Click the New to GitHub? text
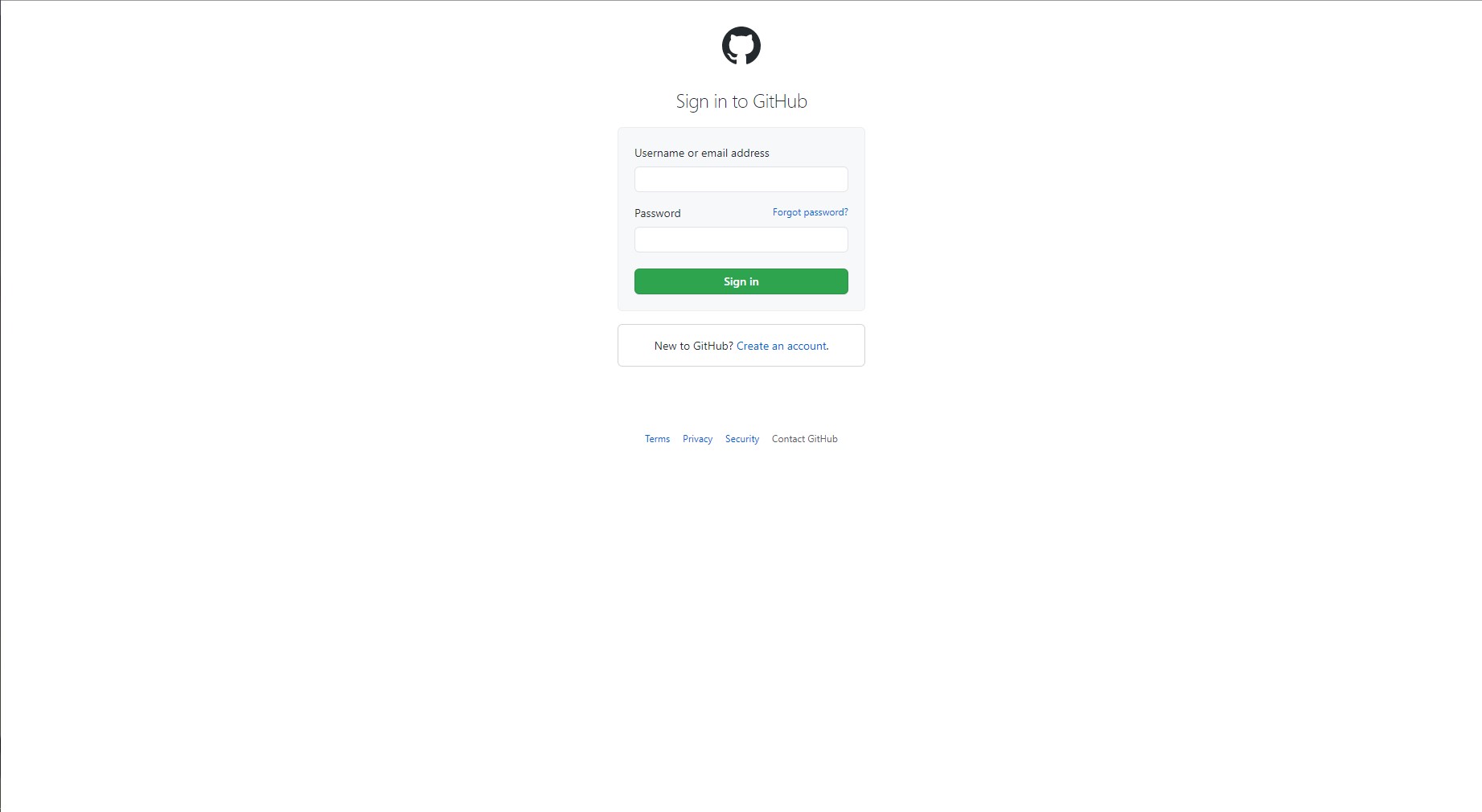Screen dimensions: 1482x812 pyautogui.click(x=693, y=346)
